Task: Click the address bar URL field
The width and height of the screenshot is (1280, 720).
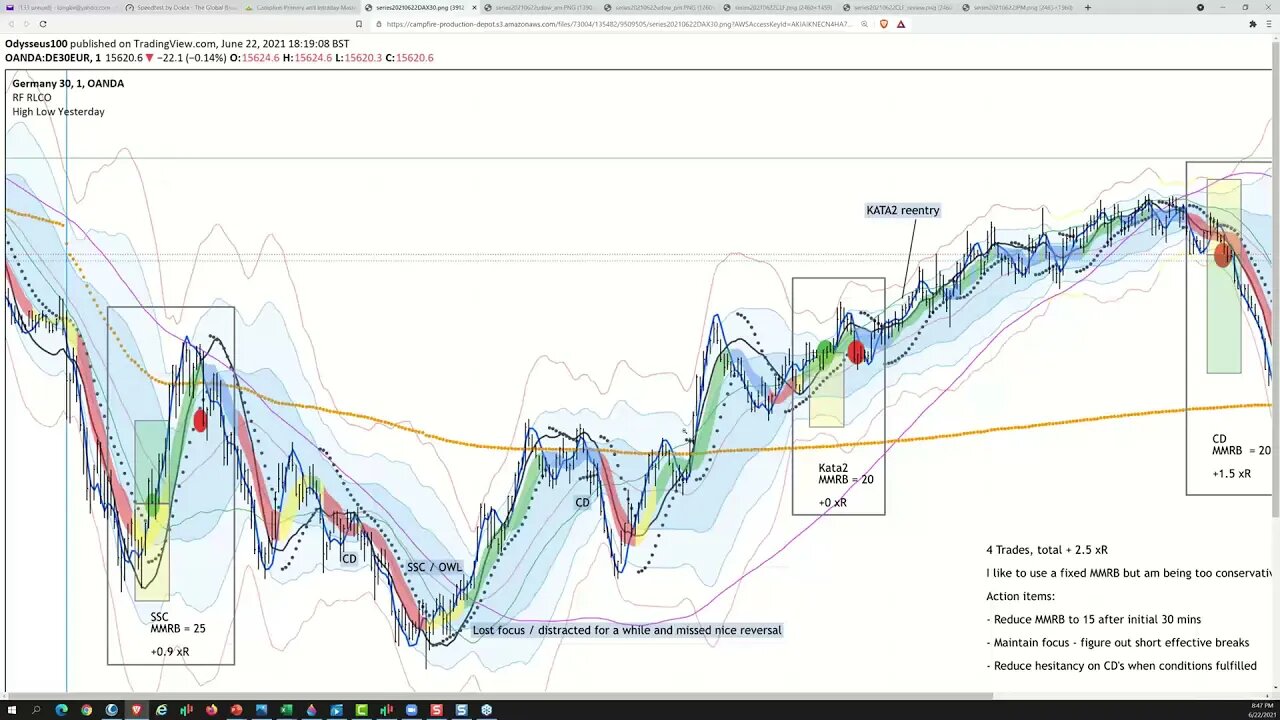Action: 618,24
